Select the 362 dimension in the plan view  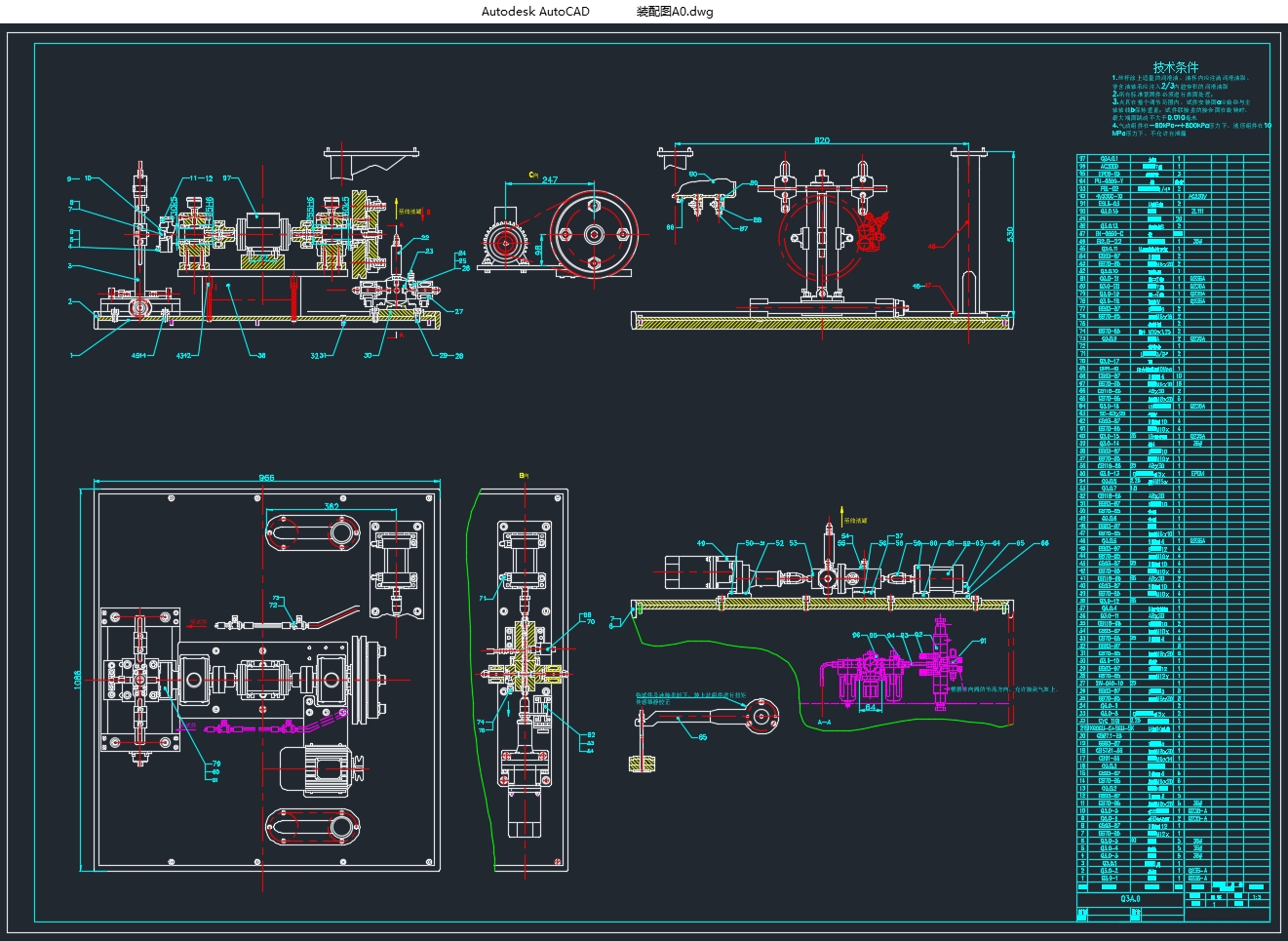[x=332, y=507]
